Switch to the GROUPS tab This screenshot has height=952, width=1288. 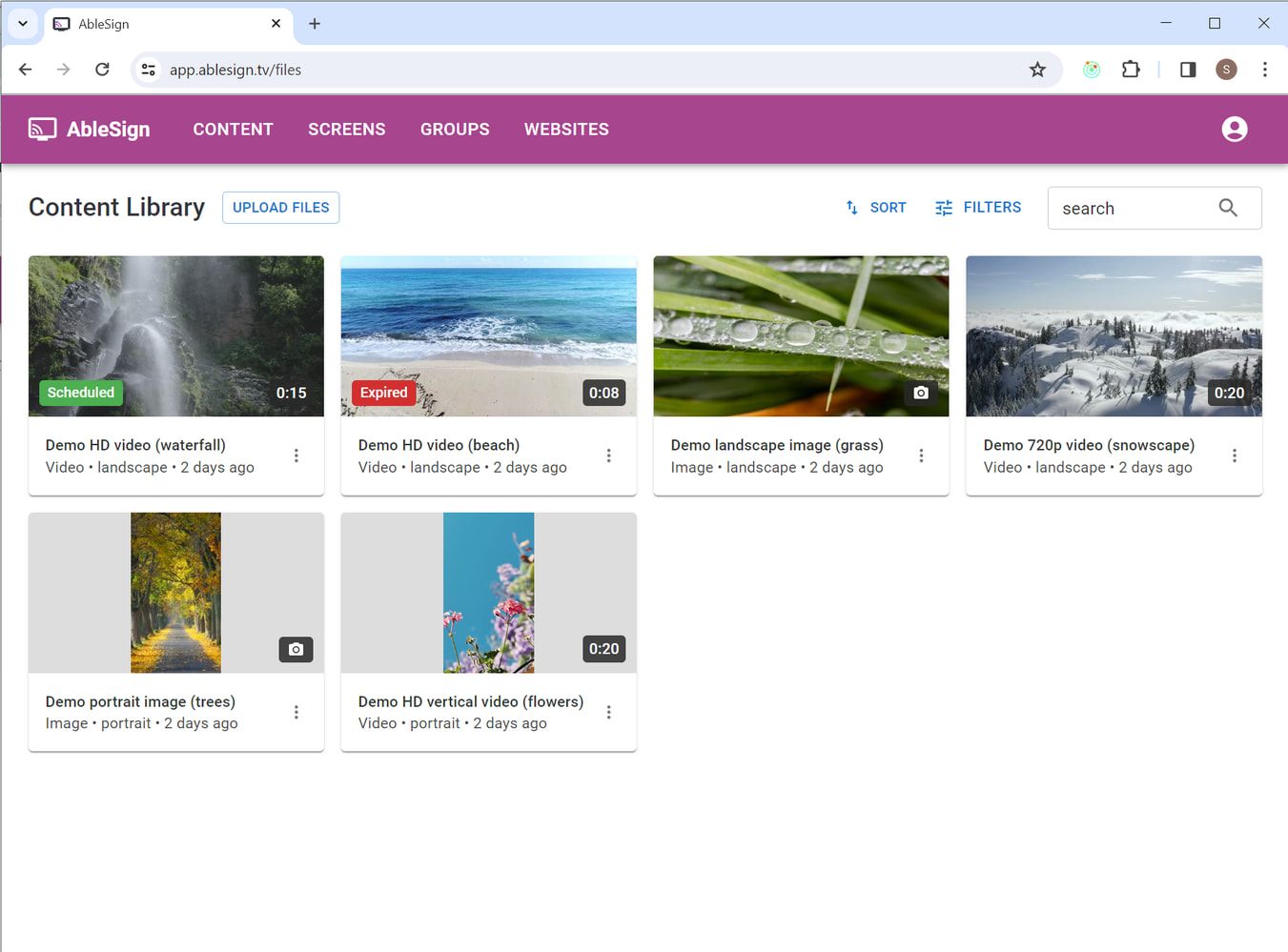(x=455, y=129)
